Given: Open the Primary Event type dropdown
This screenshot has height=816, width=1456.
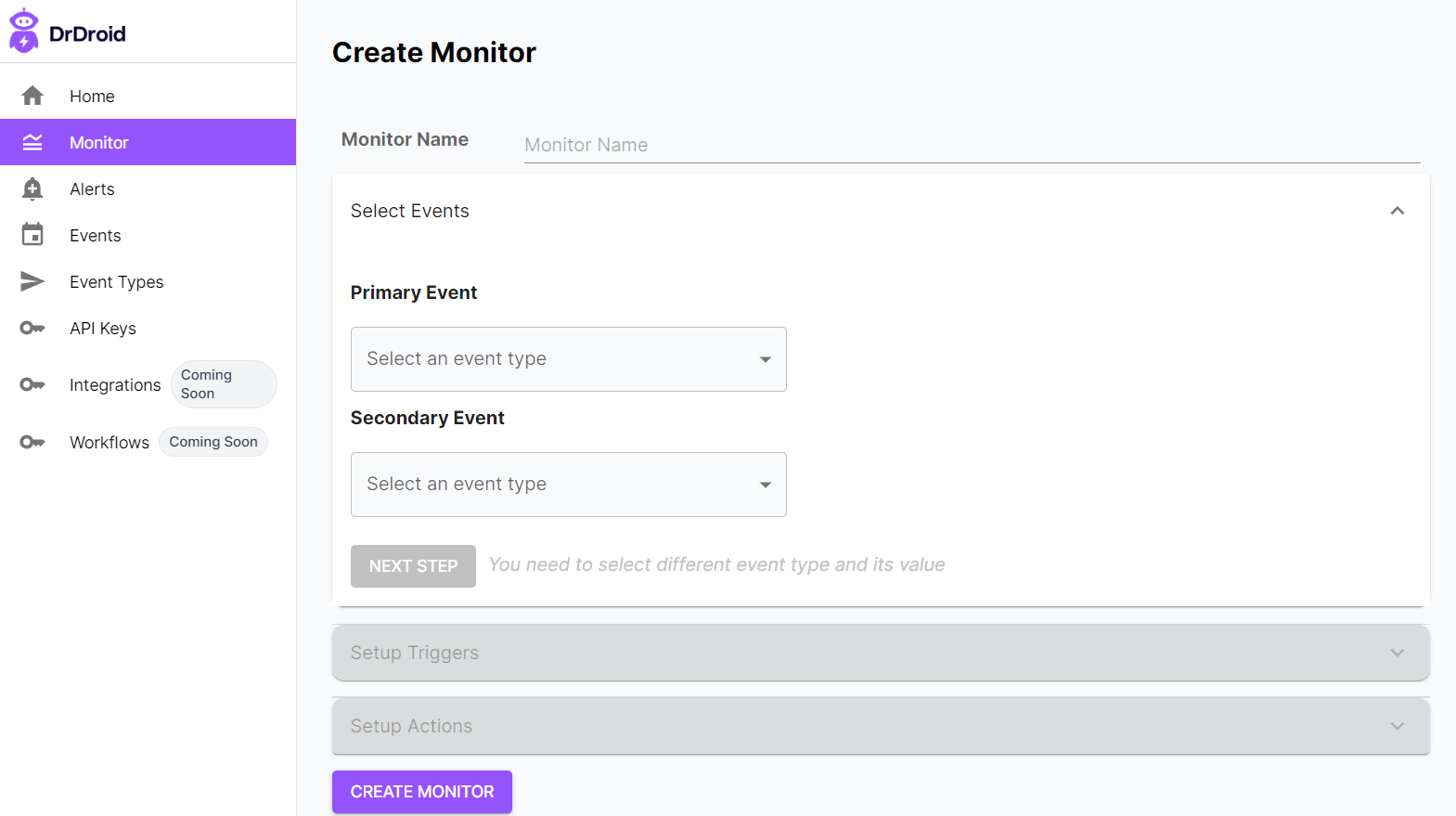Looking at the screenshot, I should [568, 359].
